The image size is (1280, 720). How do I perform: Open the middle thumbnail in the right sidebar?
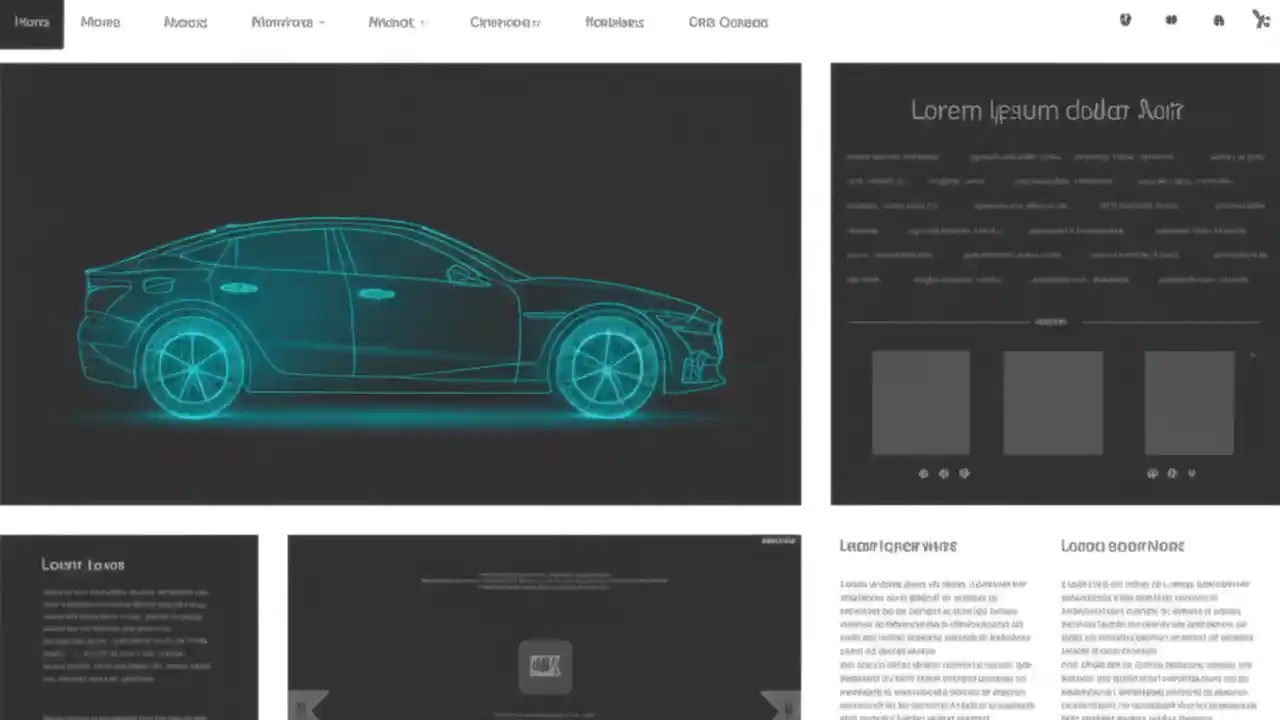1052,401
